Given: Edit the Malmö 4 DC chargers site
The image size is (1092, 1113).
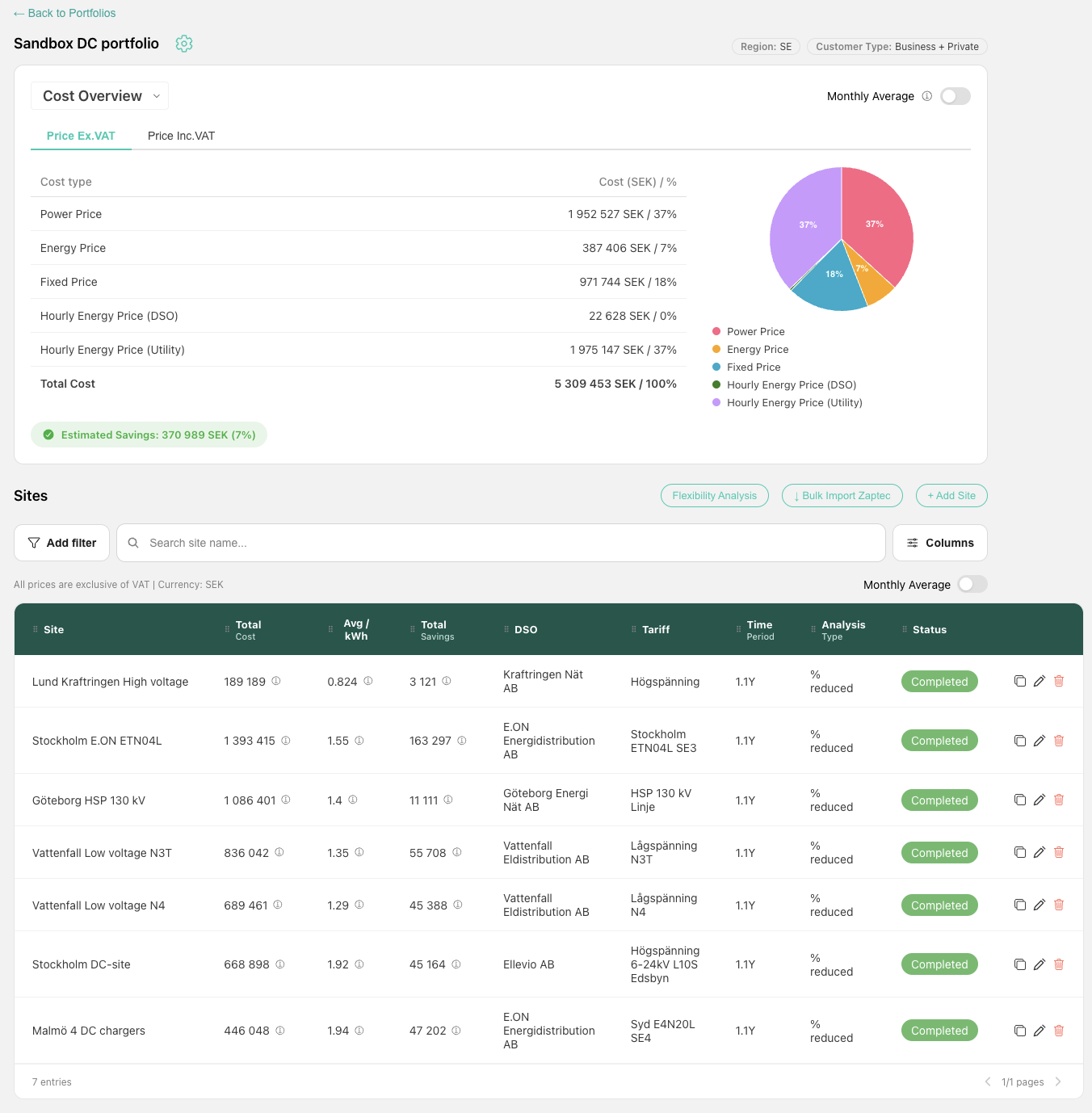Looking at the screenshot, I should pyautogui.click(x=1039, y=1031).
